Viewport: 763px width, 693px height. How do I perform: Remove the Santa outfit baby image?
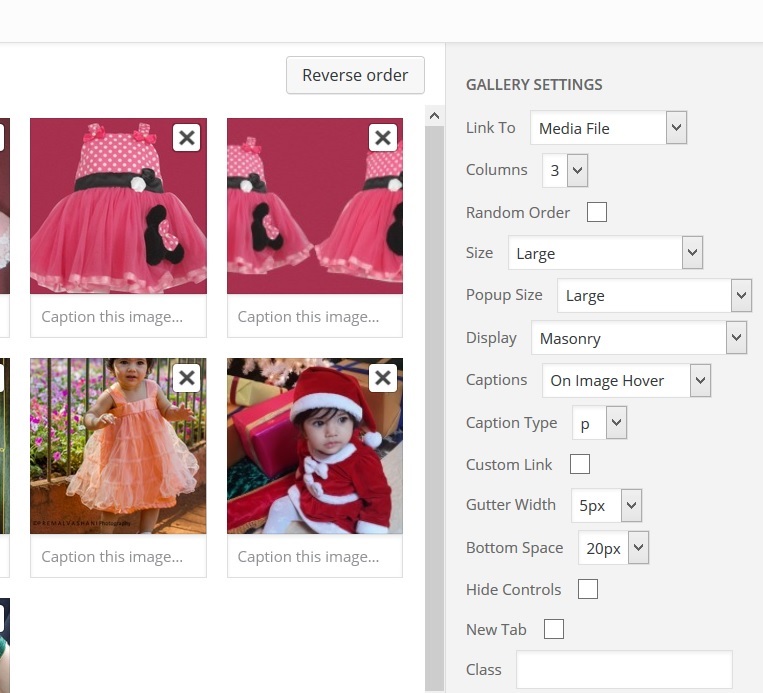[383, 378]
